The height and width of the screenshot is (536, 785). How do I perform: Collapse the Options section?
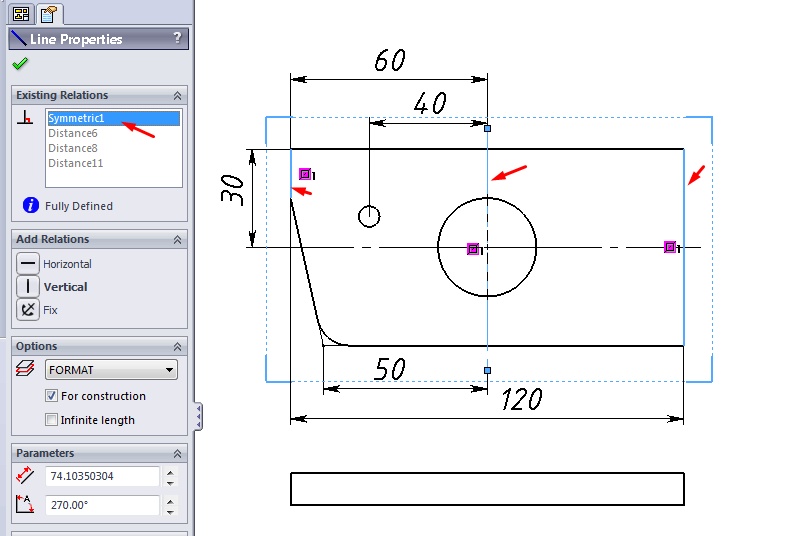tap(177, 346)
